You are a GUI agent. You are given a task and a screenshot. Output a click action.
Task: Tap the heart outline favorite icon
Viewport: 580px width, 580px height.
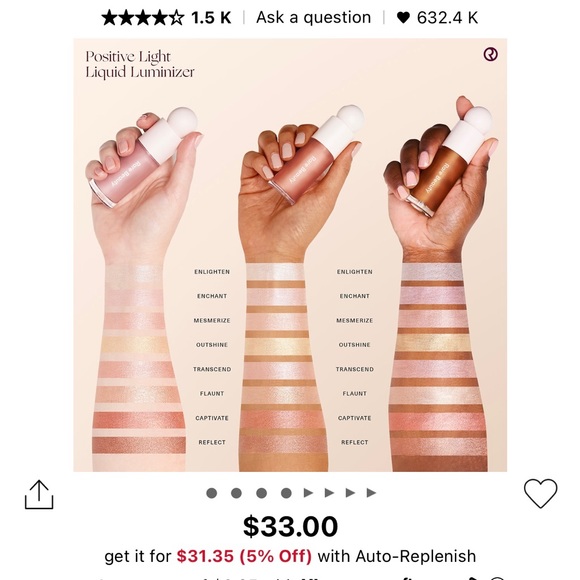540,493
